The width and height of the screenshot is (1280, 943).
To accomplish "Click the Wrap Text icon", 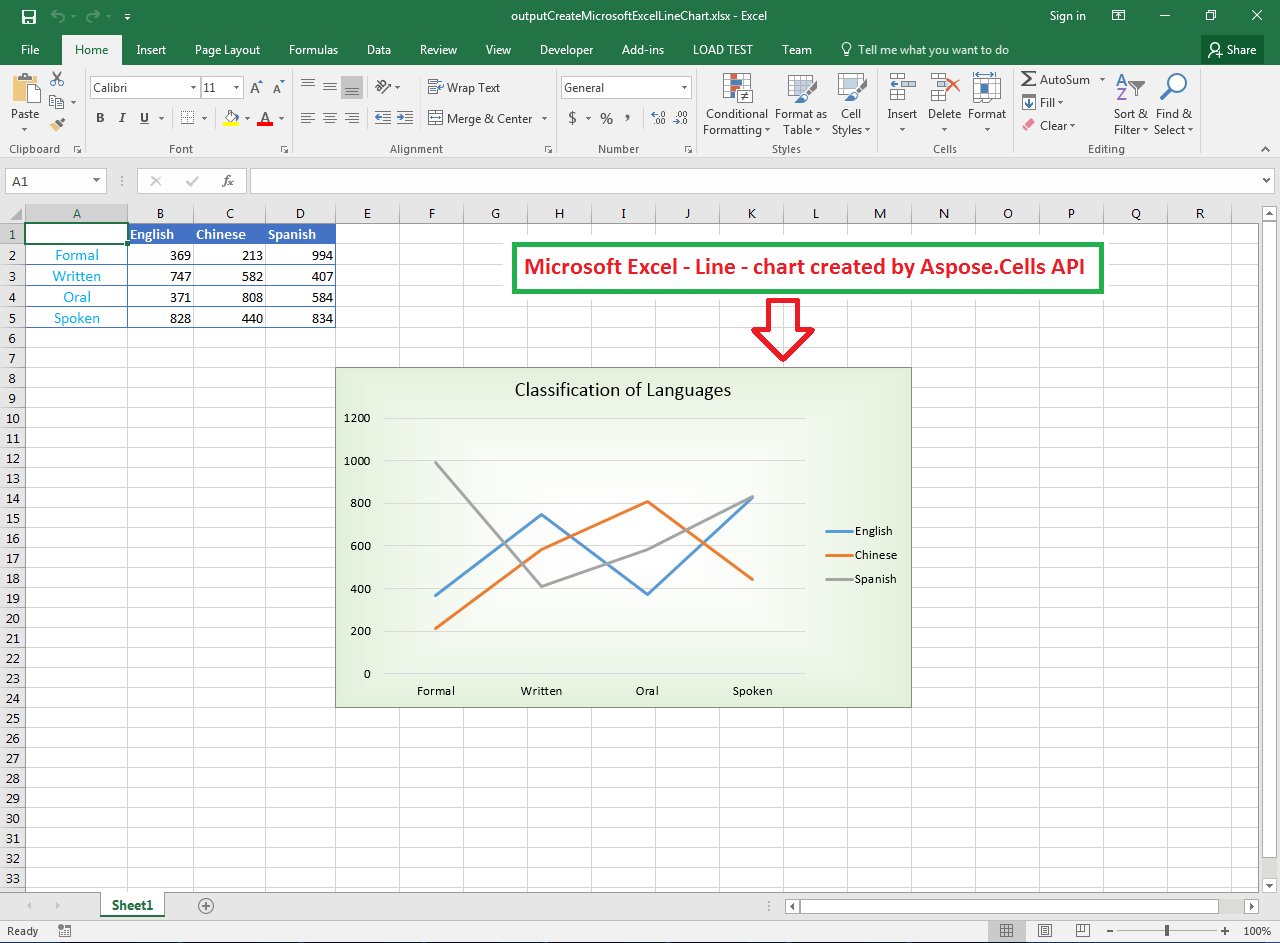I will click(463, 87).
